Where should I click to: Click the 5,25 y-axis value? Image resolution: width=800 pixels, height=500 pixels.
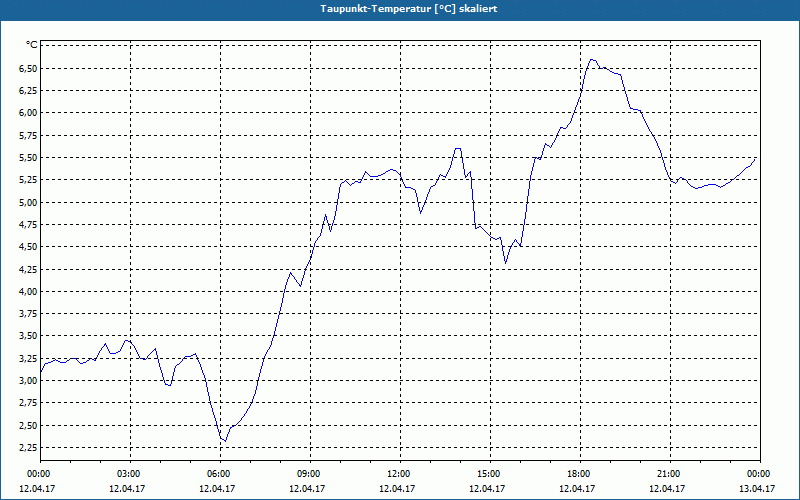(28, 180)
